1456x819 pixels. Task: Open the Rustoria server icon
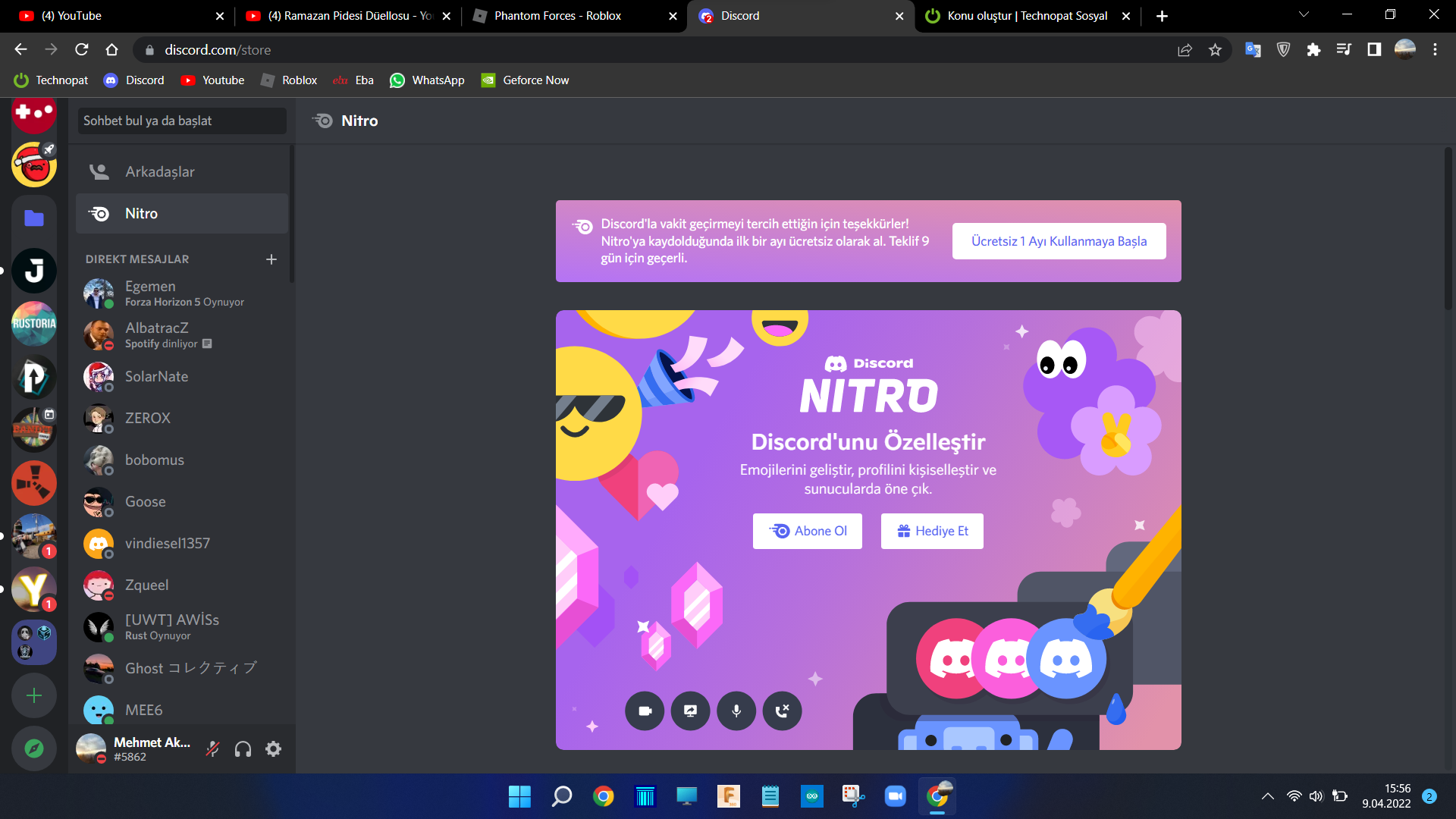(x=34, y=324)
